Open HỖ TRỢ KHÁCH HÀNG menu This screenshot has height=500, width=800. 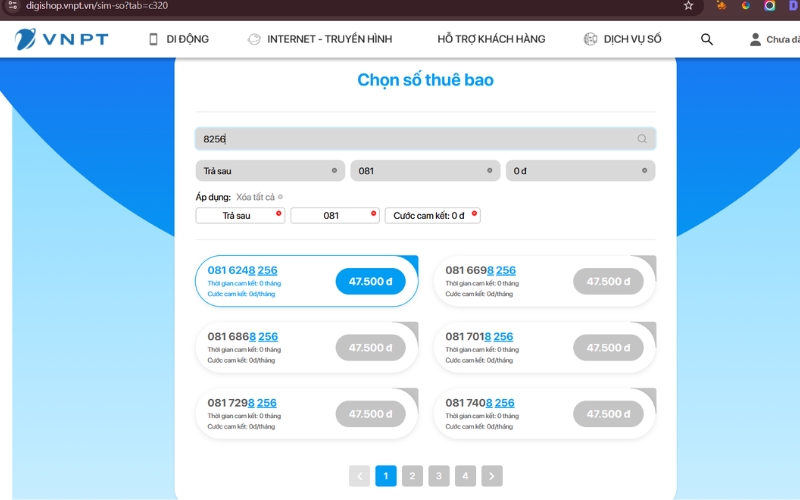coord(491,39)
